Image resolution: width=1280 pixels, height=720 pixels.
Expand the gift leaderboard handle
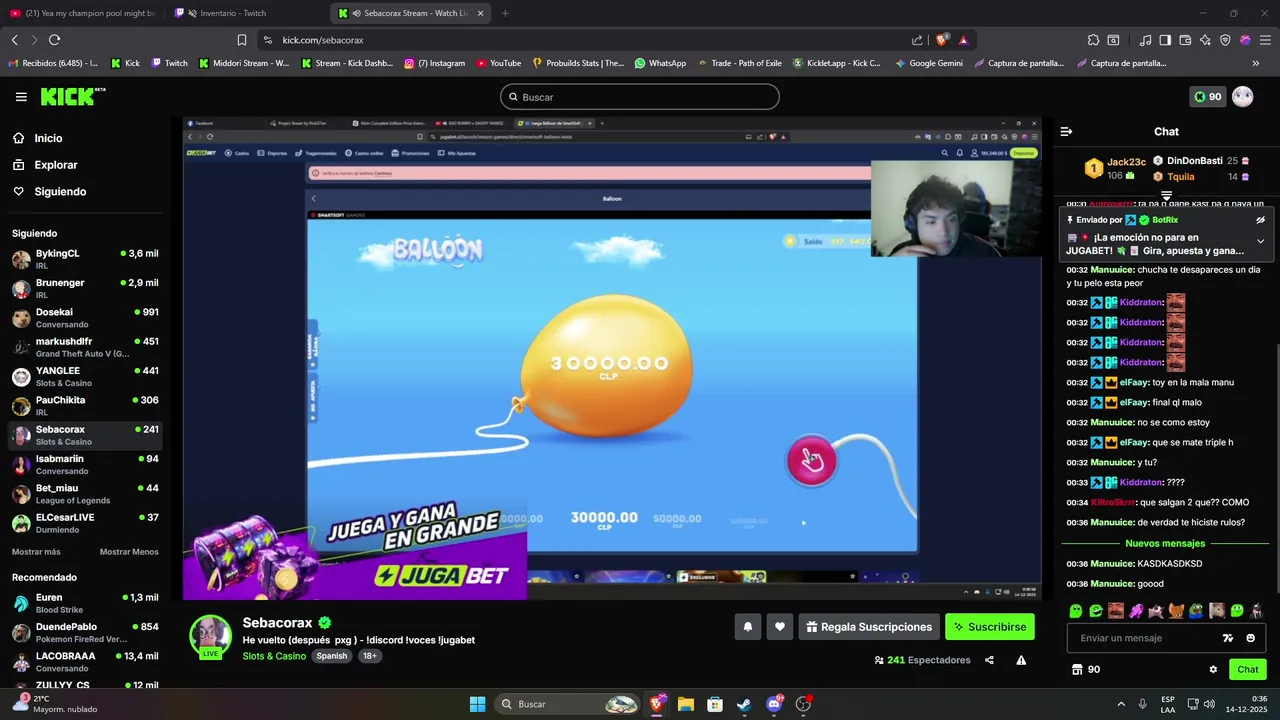point(1166,196)
